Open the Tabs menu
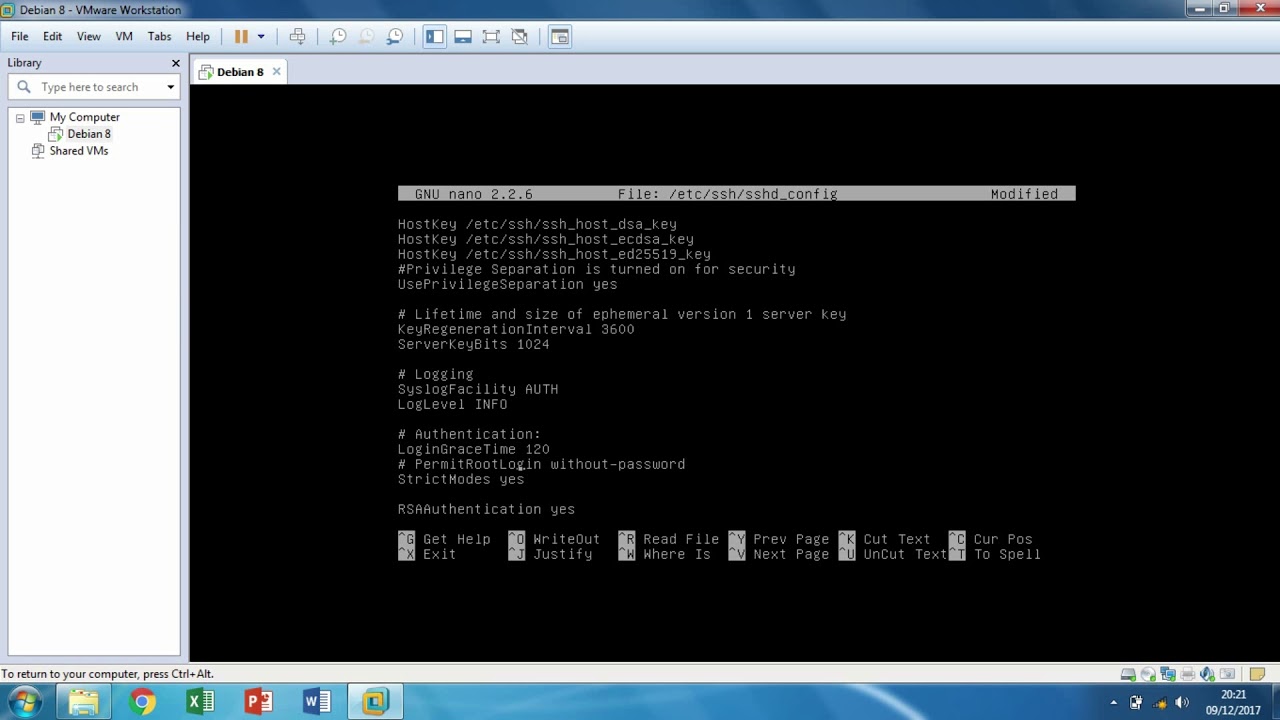 (x=159, y=37)
